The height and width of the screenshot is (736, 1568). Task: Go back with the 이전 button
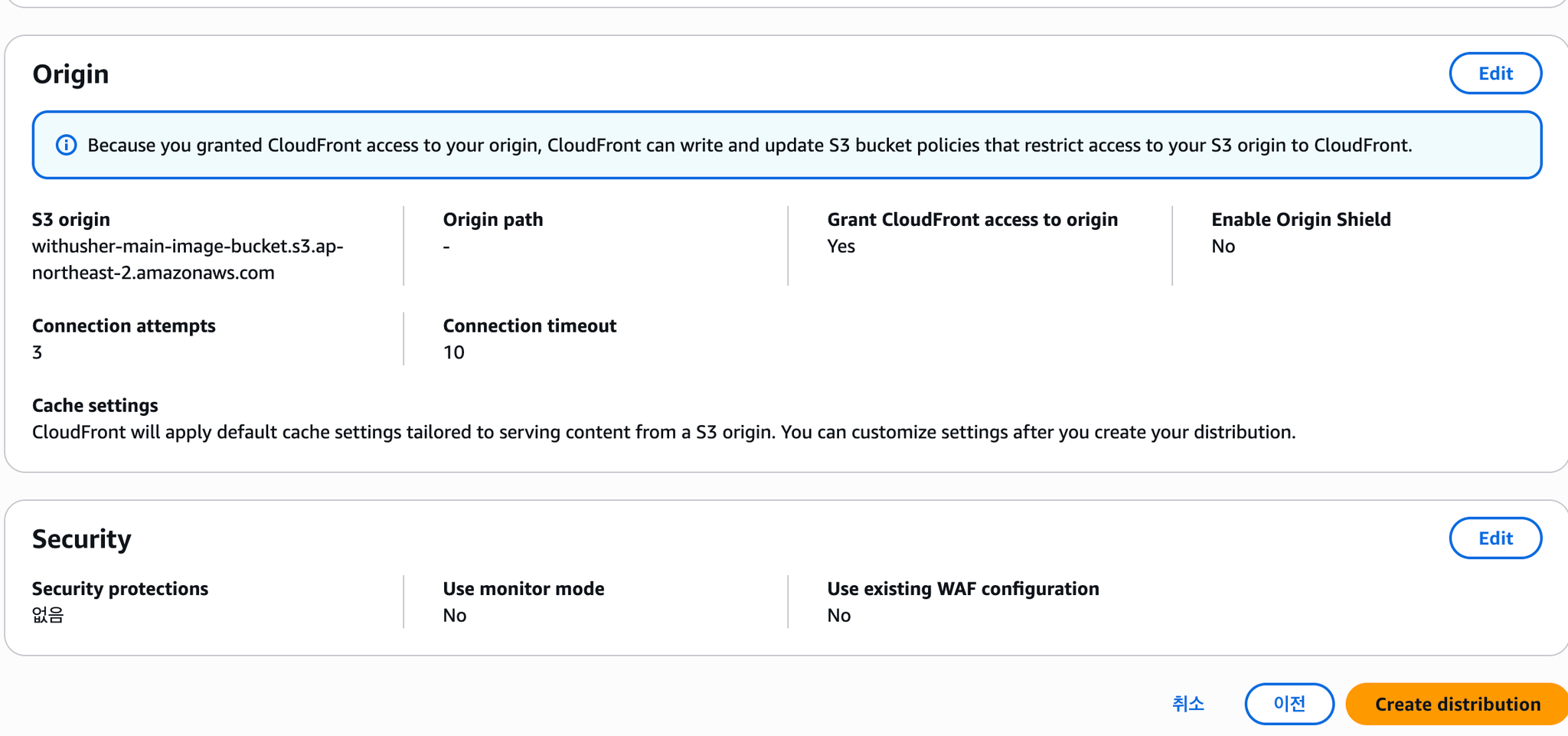(1289, 704)
